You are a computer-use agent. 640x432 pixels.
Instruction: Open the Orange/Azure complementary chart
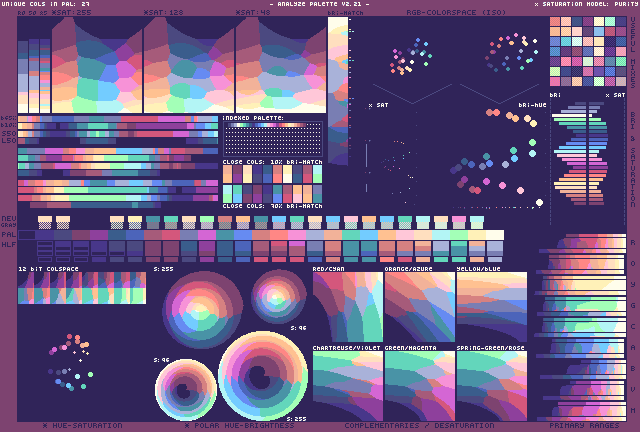click(420, 307)
